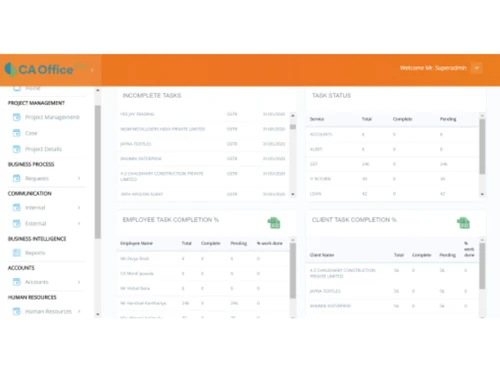The image size is (500, 375).
Task: Click Task Status scrollbar thumb
Action: 482,147
